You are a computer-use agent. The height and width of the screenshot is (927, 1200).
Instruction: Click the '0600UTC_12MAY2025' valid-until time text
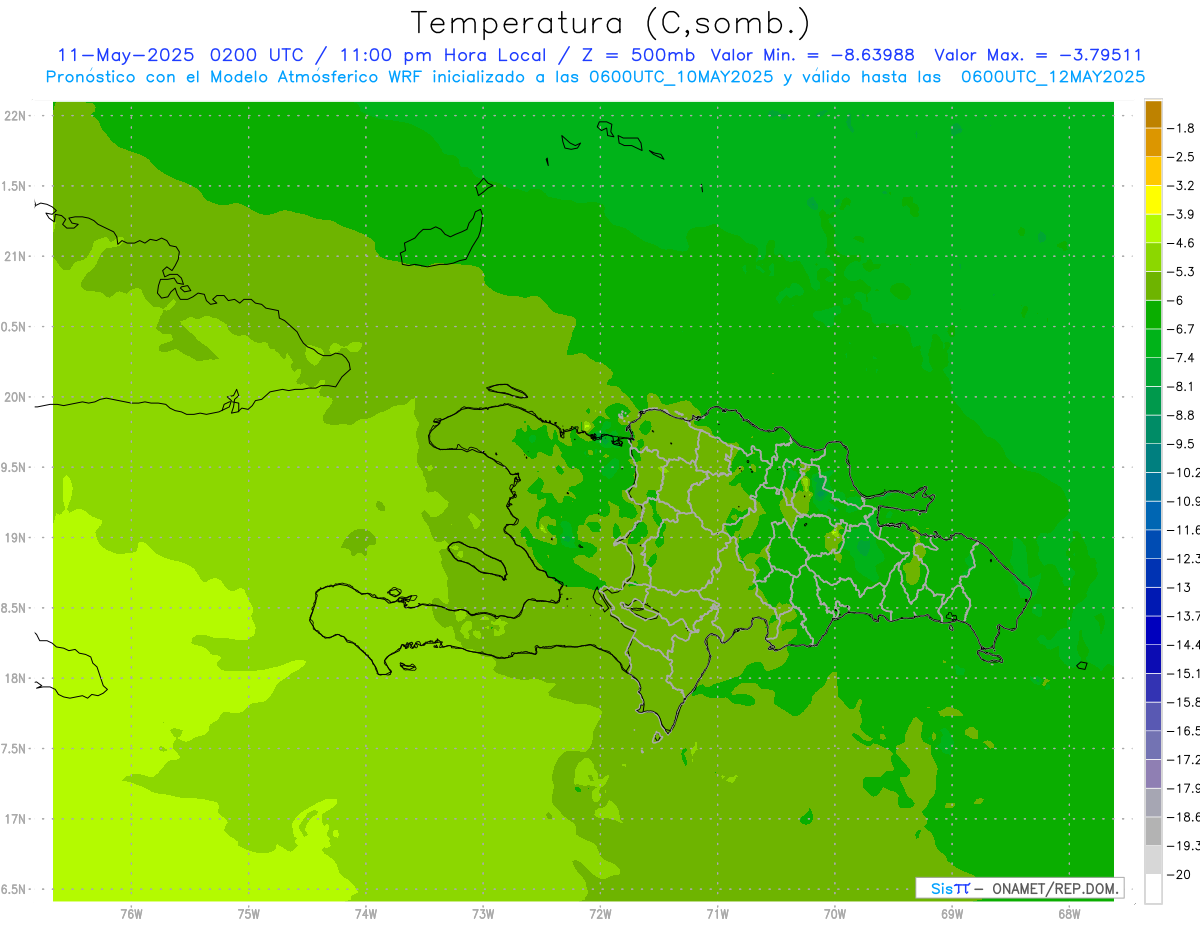1053,76
